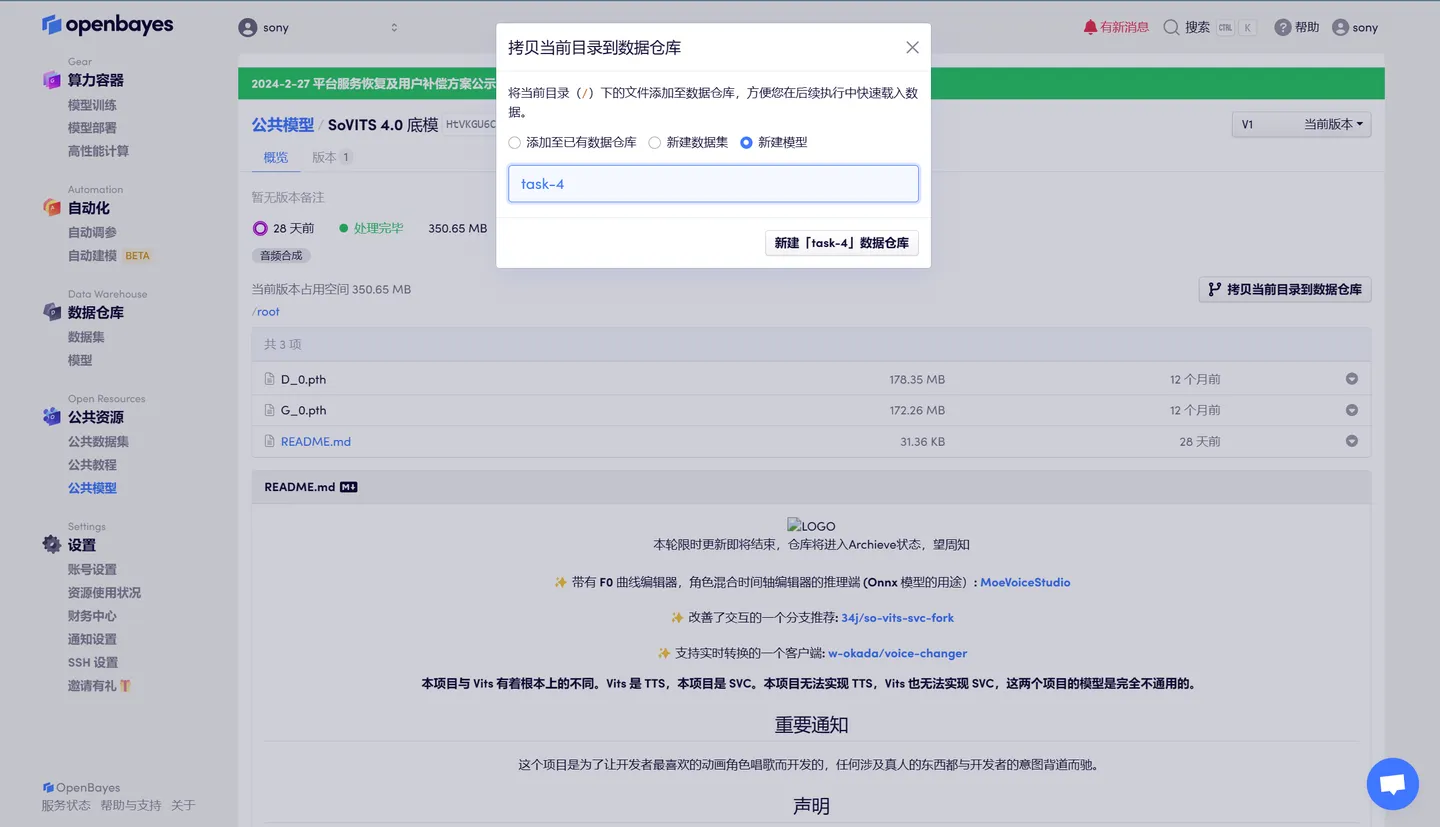Click the 新建「task-4」数据仓库 button

point(841,242)
